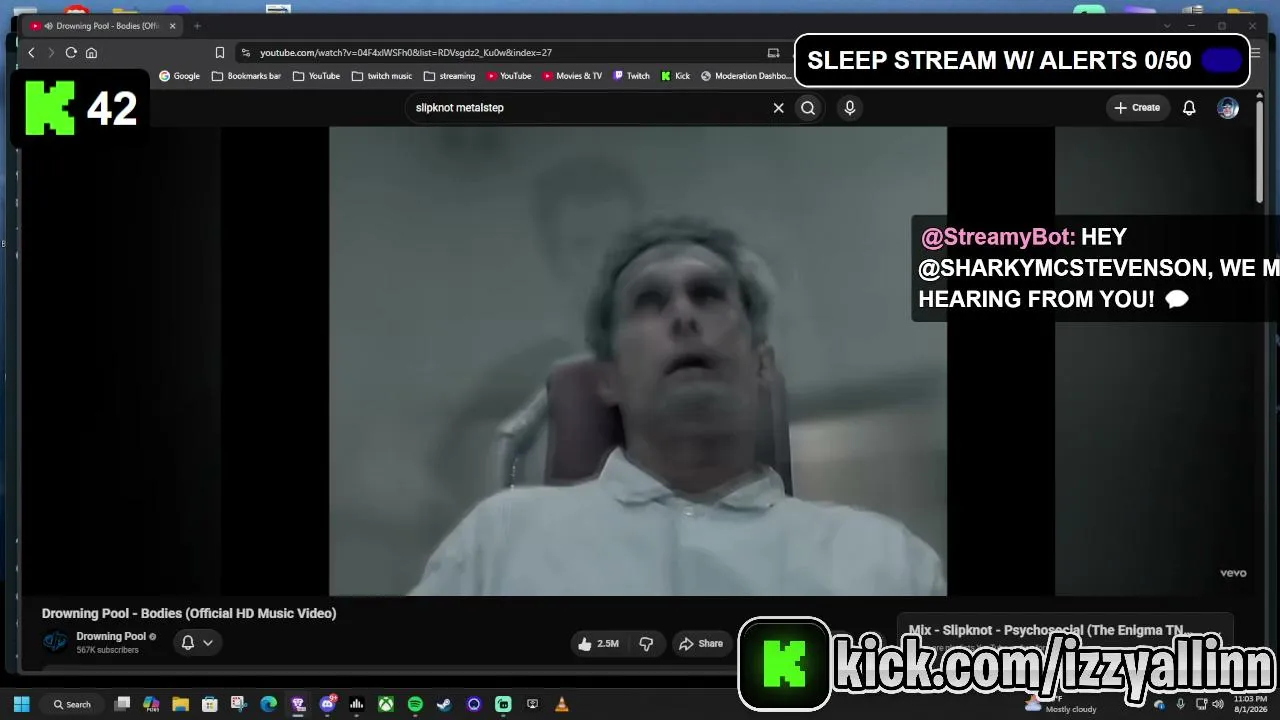Open the Bookmarks bar folder
This screenshot has width=1280, height=720.
[247, 76]
